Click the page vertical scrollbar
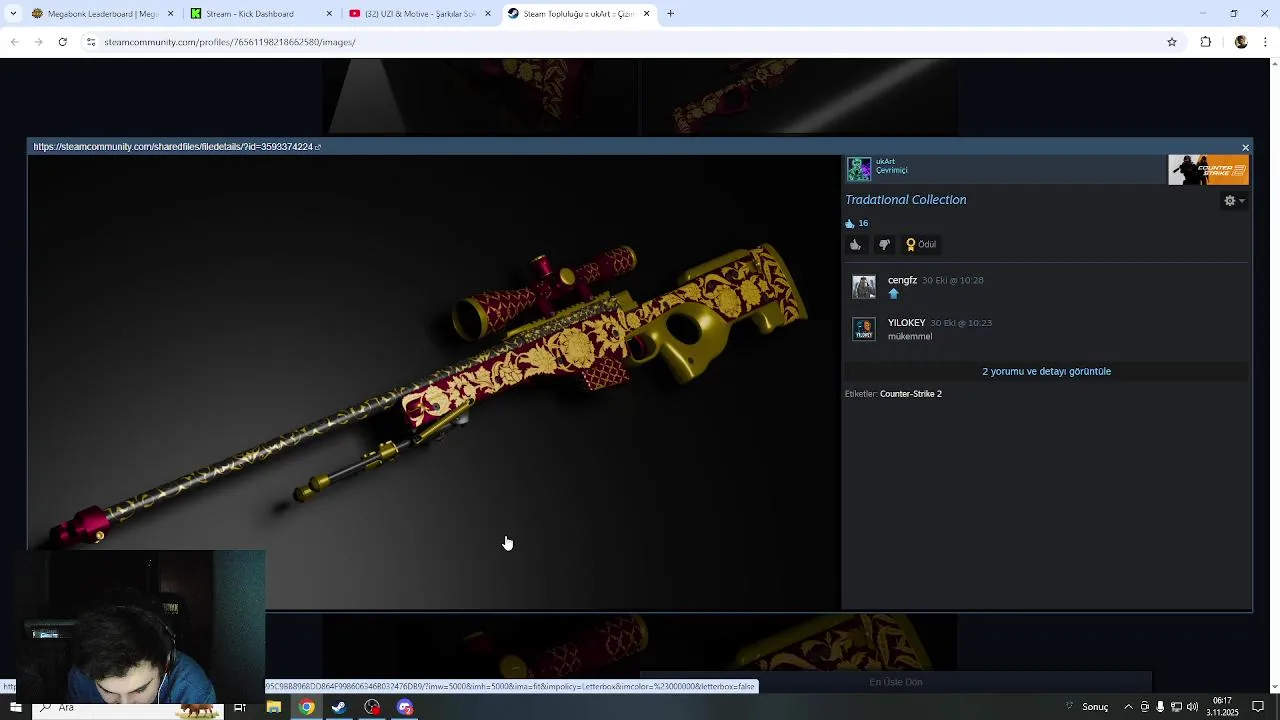This screenshot has height=720, width=1280. [1274, 374]
